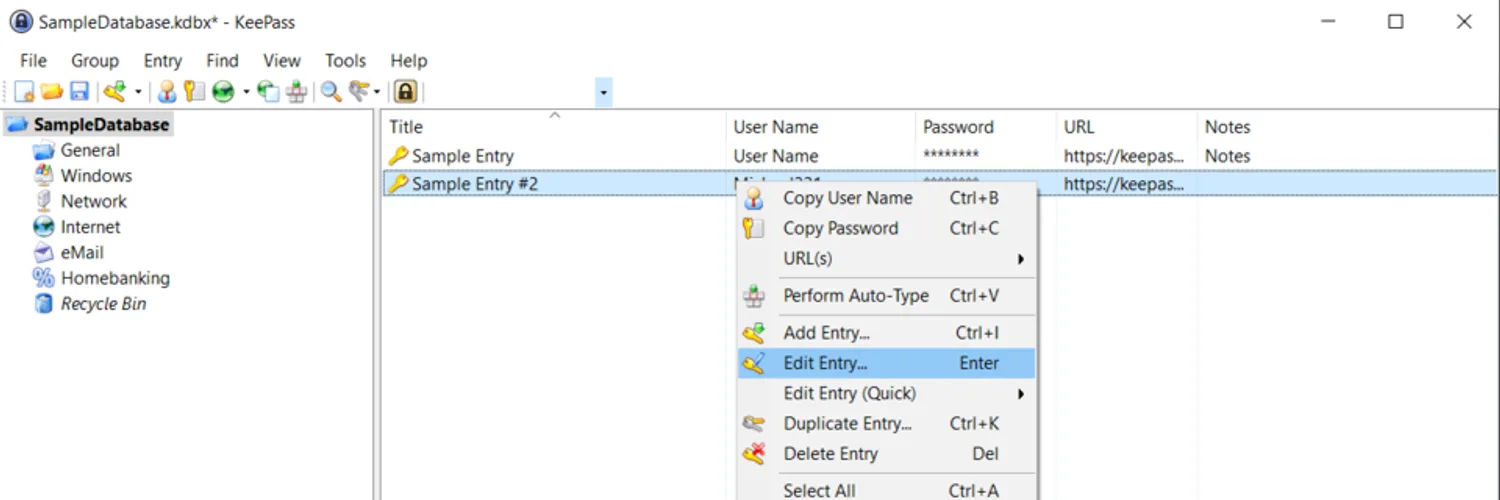Click the URL cell of Sample Entry

click(1124, 156)
